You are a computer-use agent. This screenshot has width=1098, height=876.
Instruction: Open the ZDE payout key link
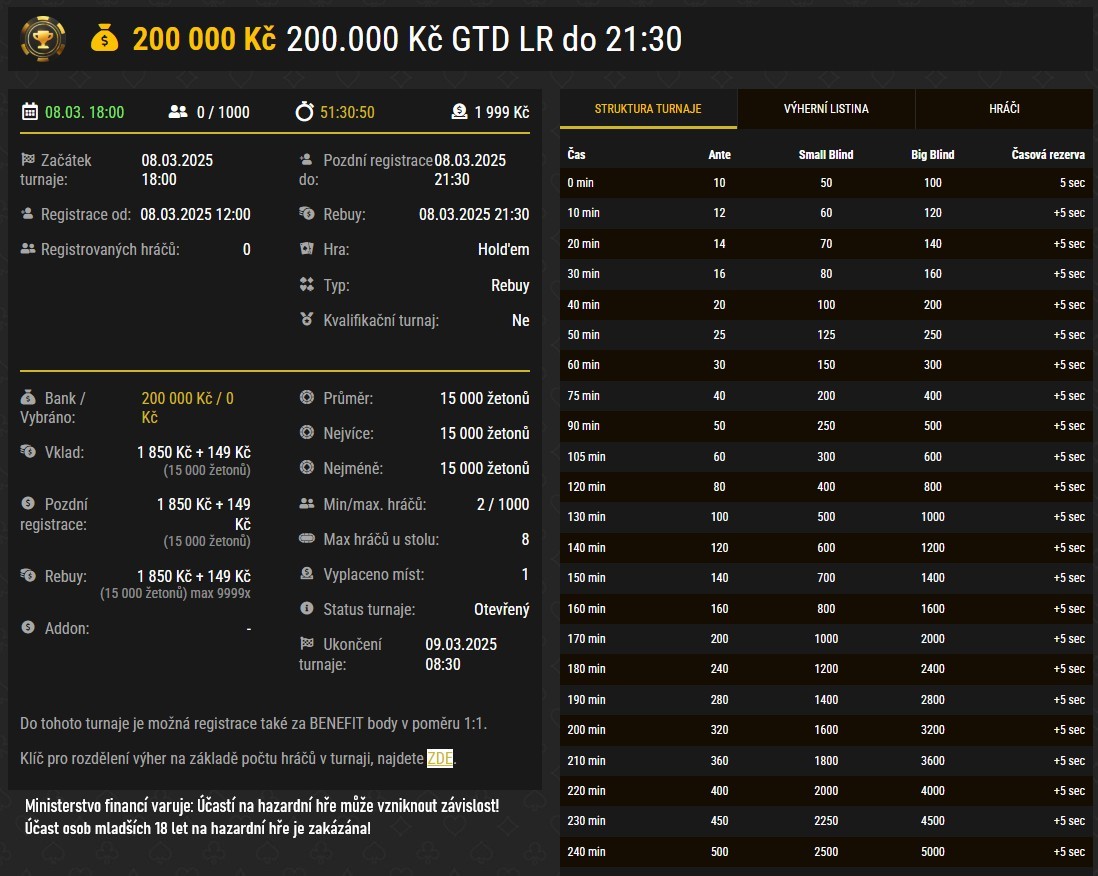(x=440, y=758)
